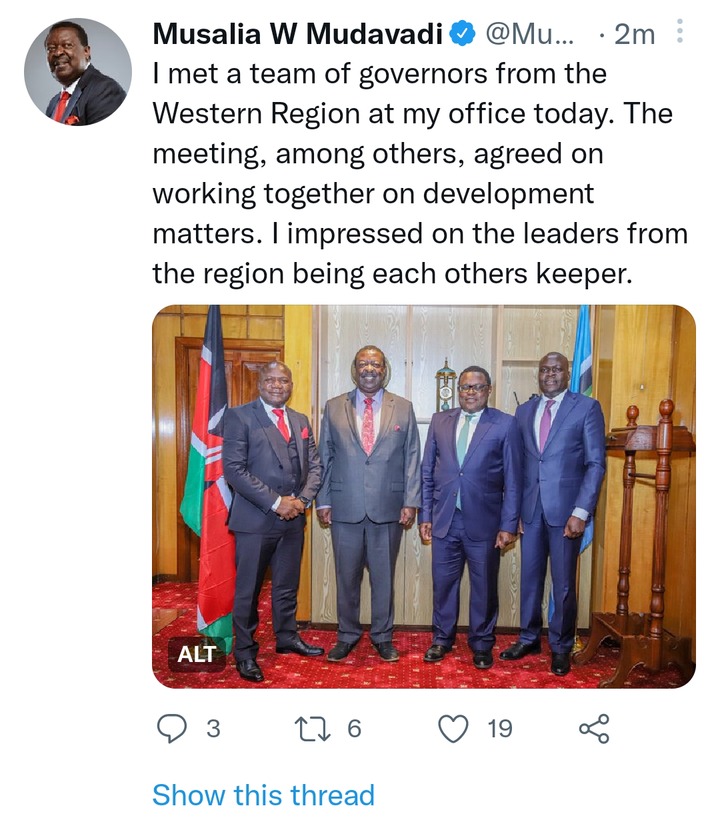This screenshot has height=834, width=720.
Task: Open Musalia Mudavadi's round profile picture
Action: (78, 72)
